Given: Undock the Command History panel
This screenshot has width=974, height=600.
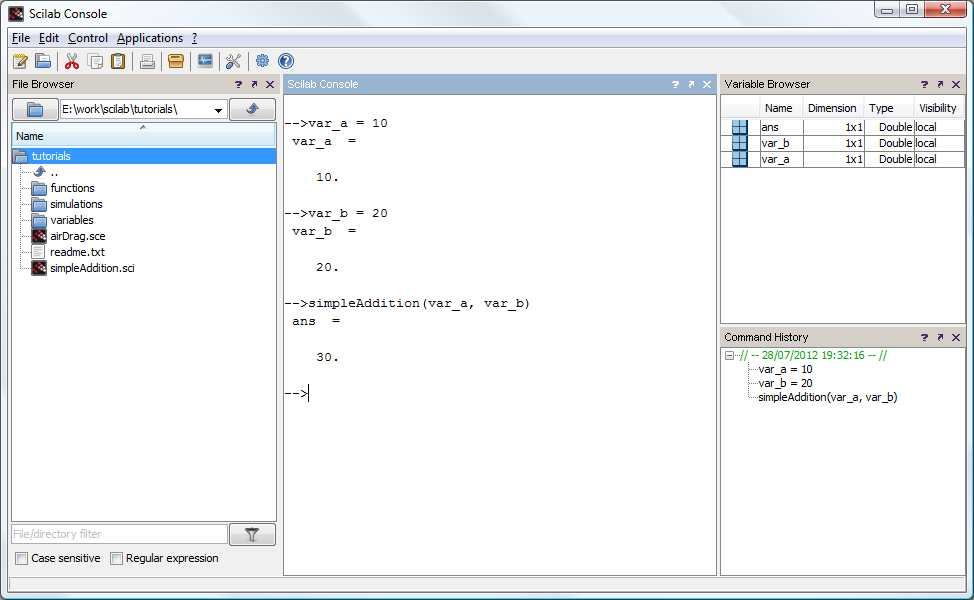Looking at the screenshot, I should 940,337.
